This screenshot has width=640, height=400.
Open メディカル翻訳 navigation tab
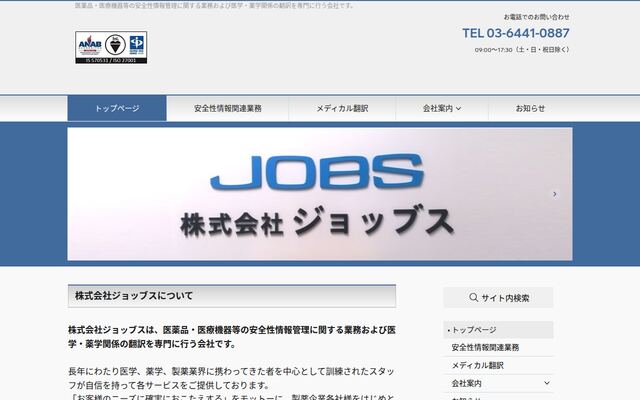point(342,108)
